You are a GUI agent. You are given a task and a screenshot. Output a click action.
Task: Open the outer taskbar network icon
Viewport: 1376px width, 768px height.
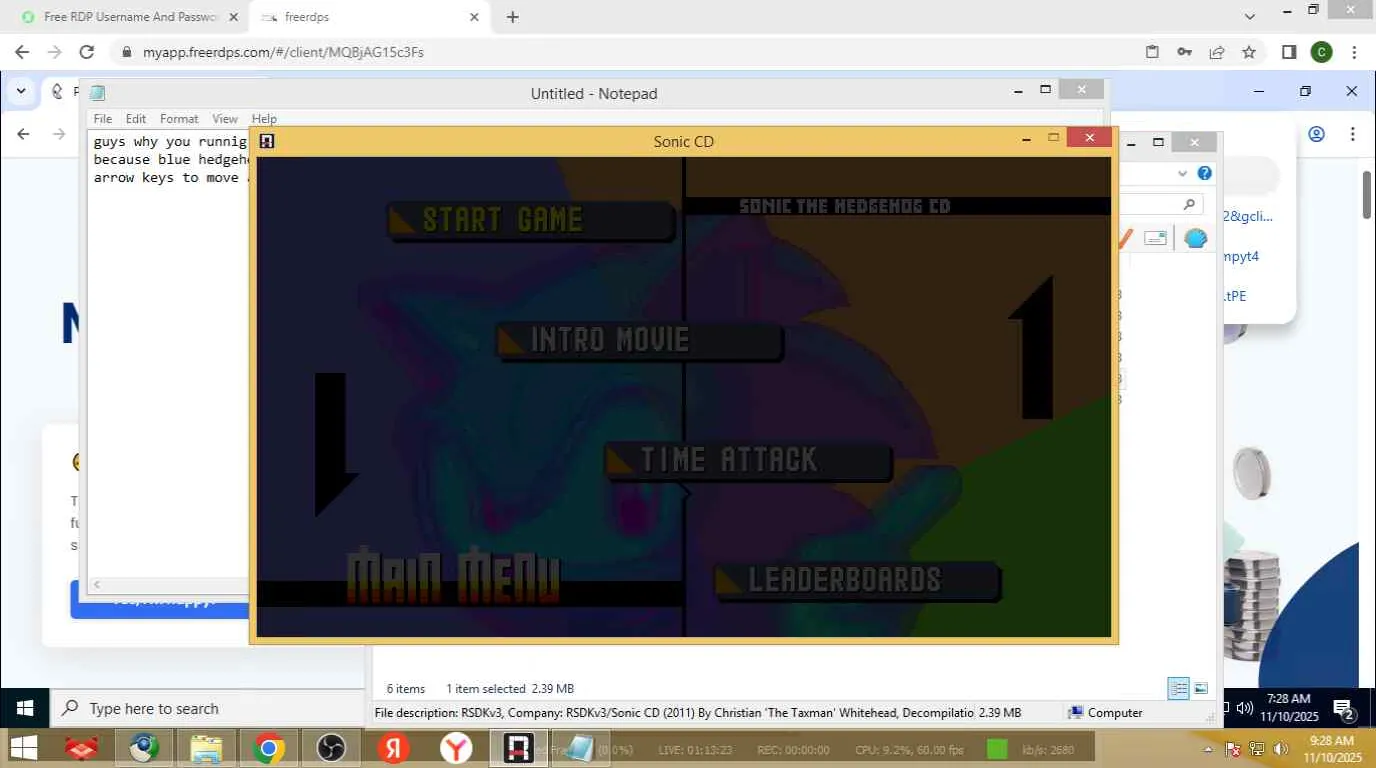tap(1257, 748)
